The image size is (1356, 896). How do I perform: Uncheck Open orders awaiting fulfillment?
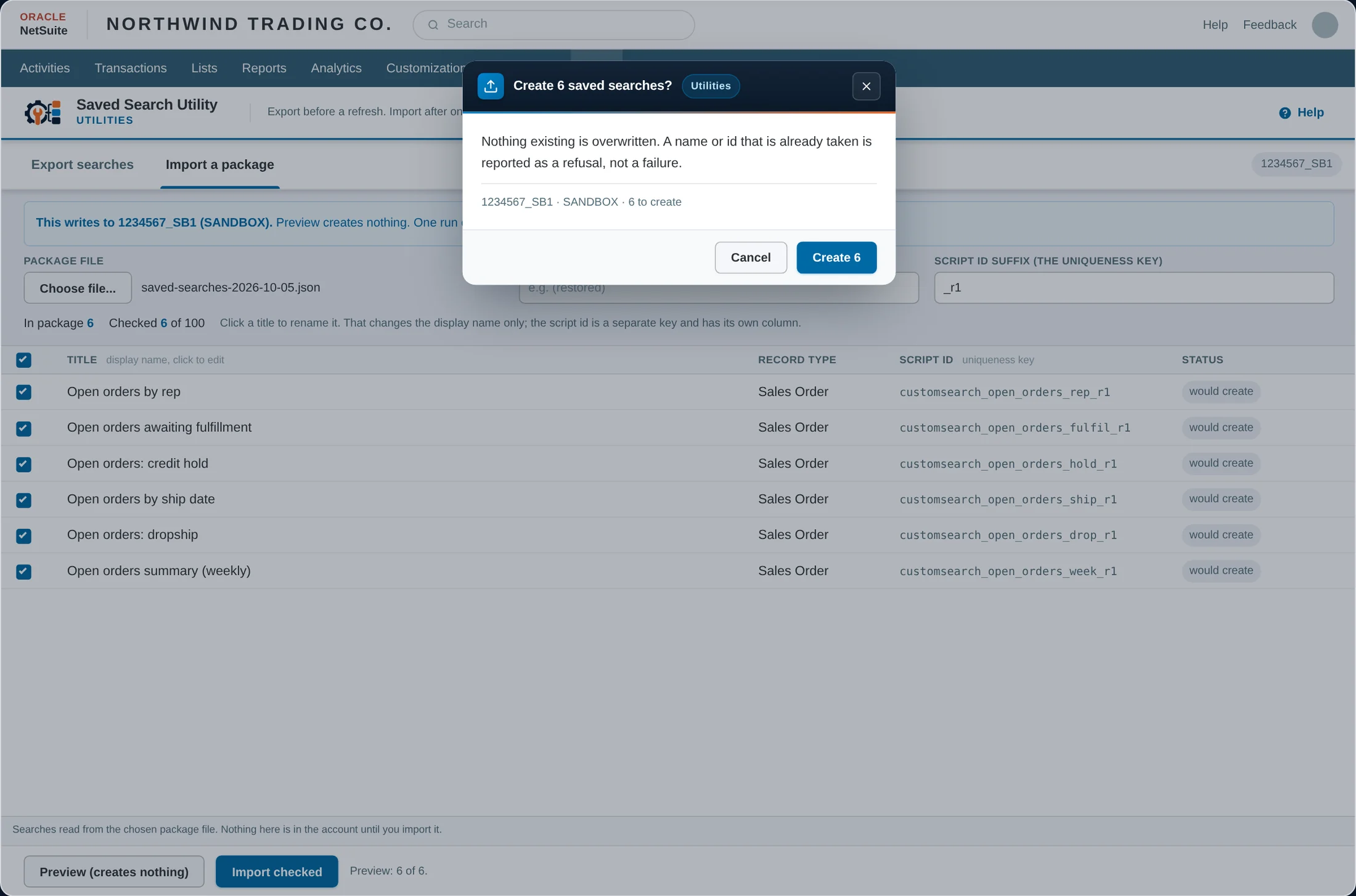tap(23, 428)
